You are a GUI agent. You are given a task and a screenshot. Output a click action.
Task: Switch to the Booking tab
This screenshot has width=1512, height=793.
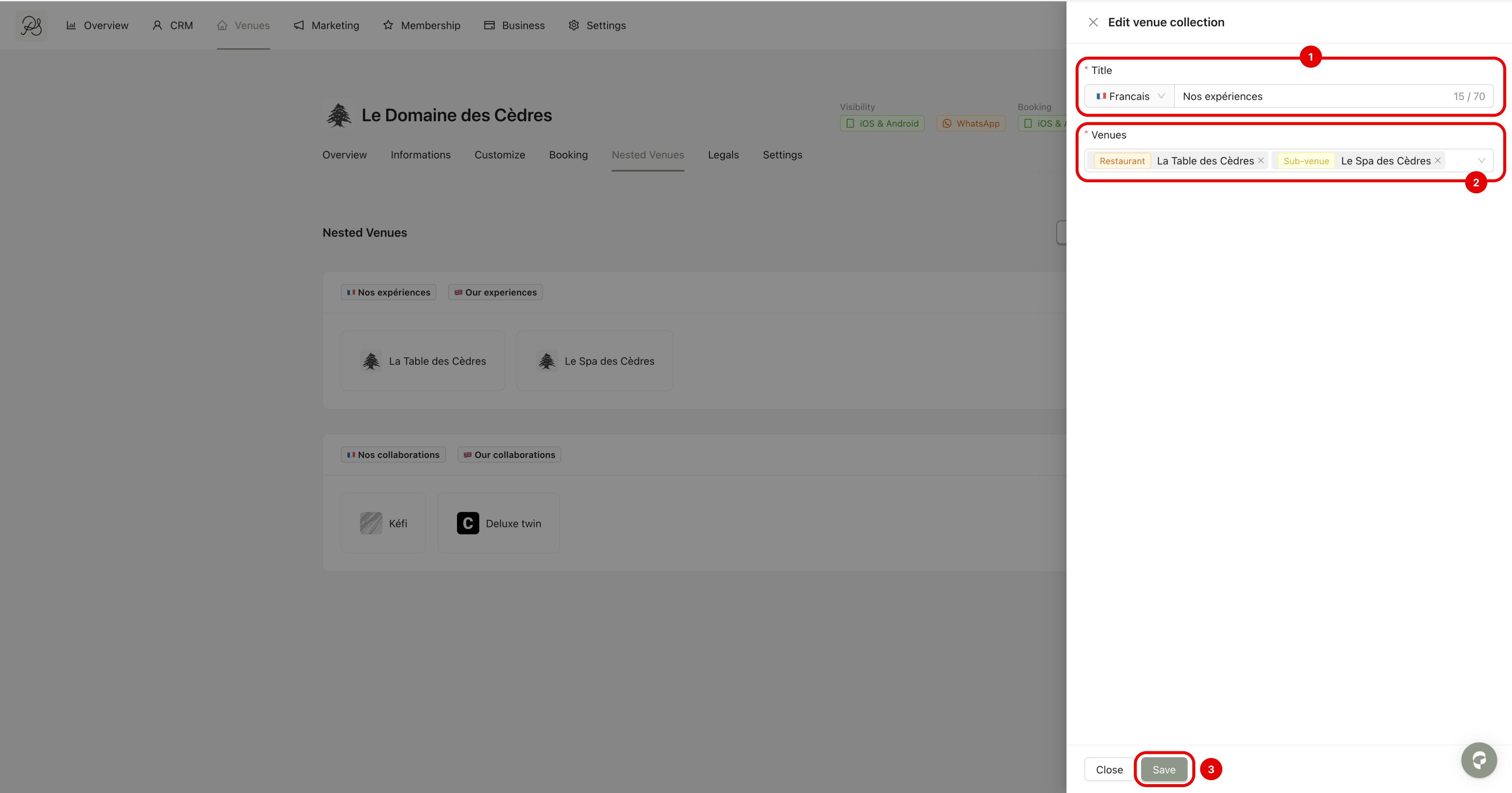tap(568, 155)
